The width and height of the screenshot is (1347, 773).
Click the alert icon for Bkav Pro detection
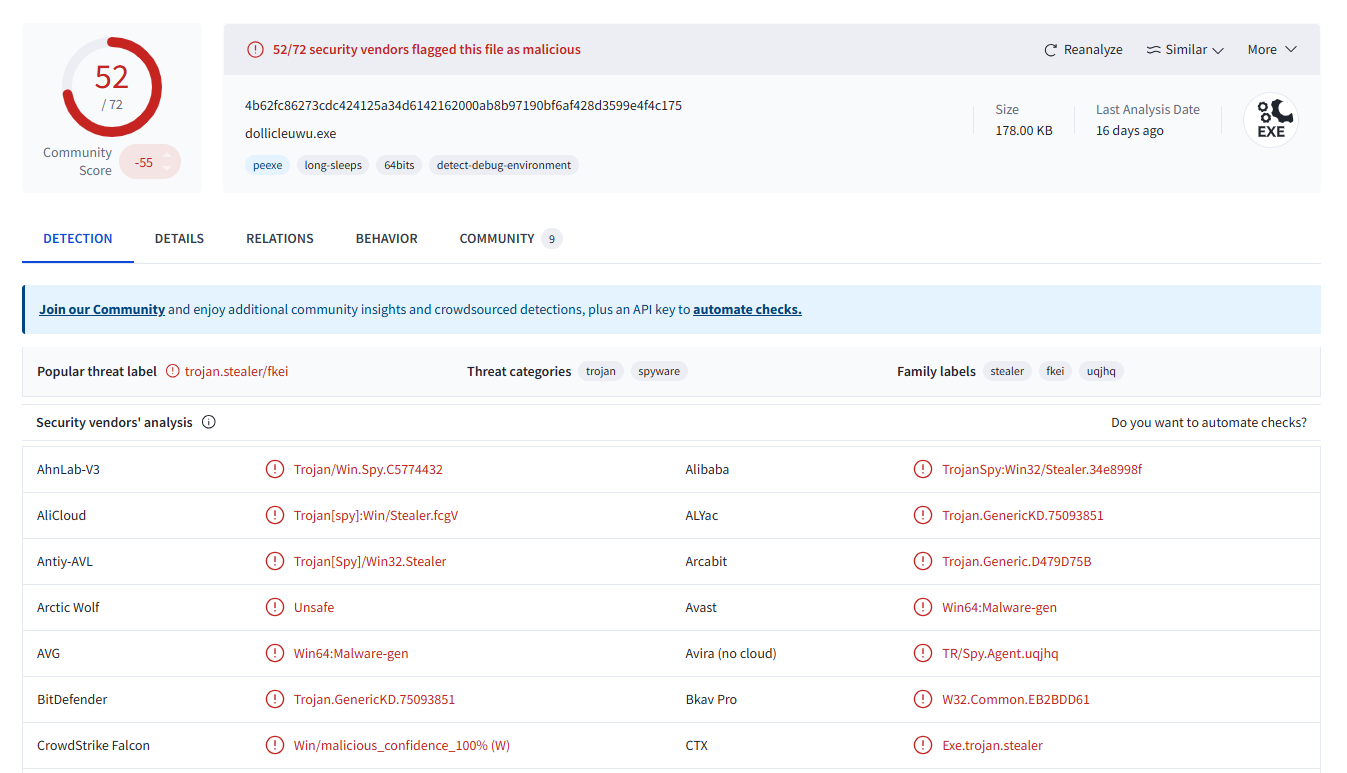point(923,699)
